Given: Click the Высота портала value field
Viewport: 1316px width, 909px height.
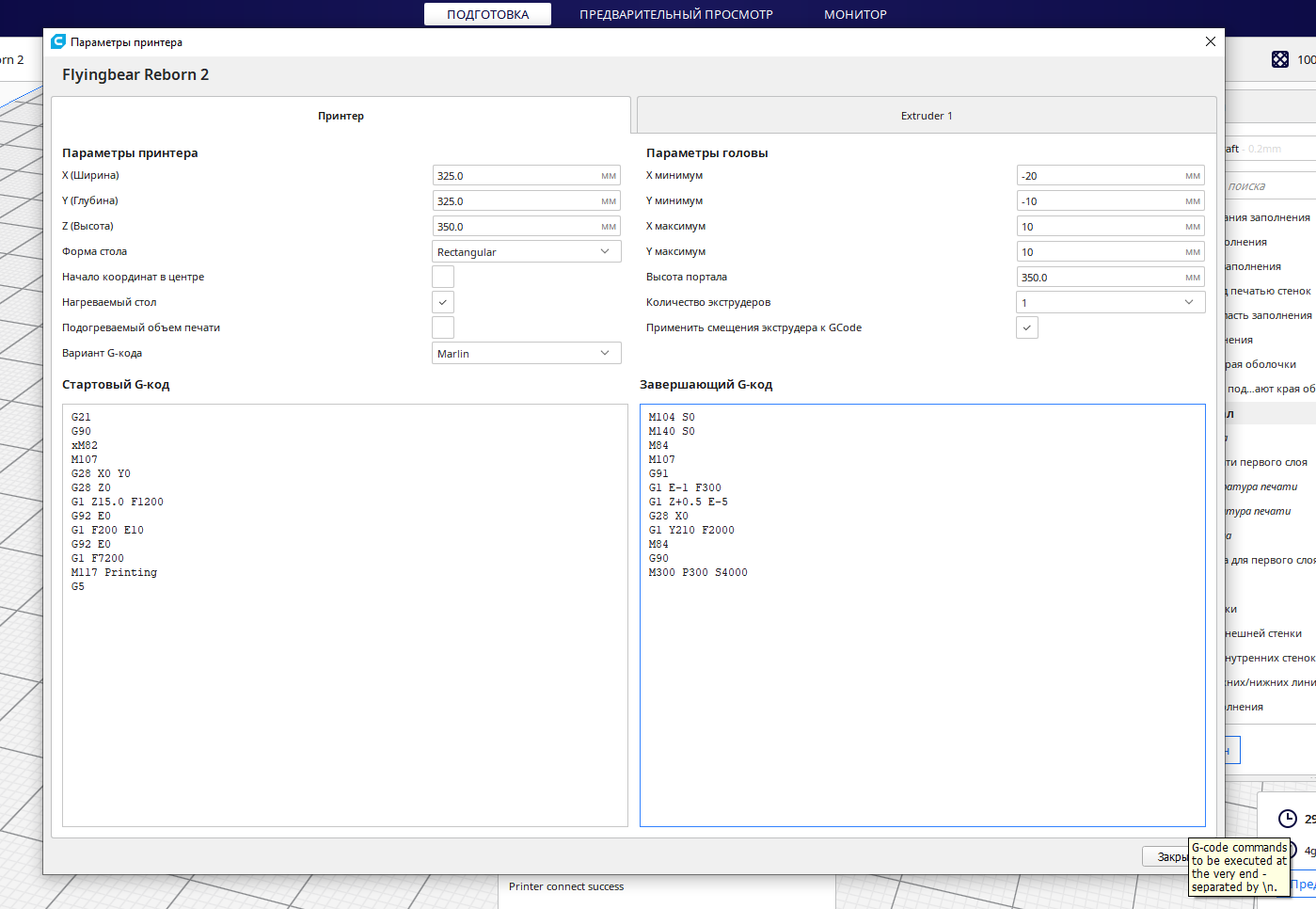Looking at the screenshot, I should pos(1099,278).
